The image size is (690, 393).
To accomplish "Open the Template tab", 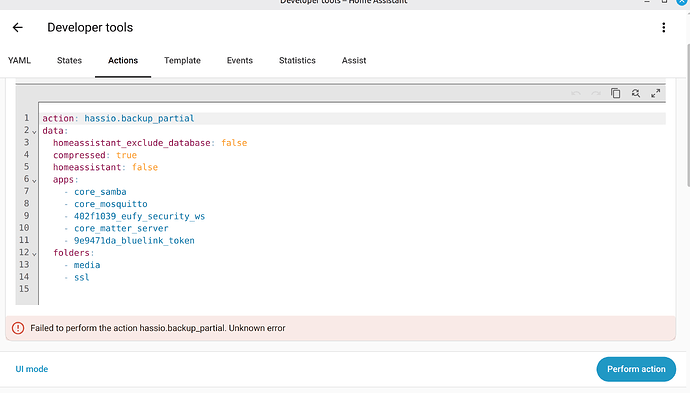I will click(x=183, y=61).
